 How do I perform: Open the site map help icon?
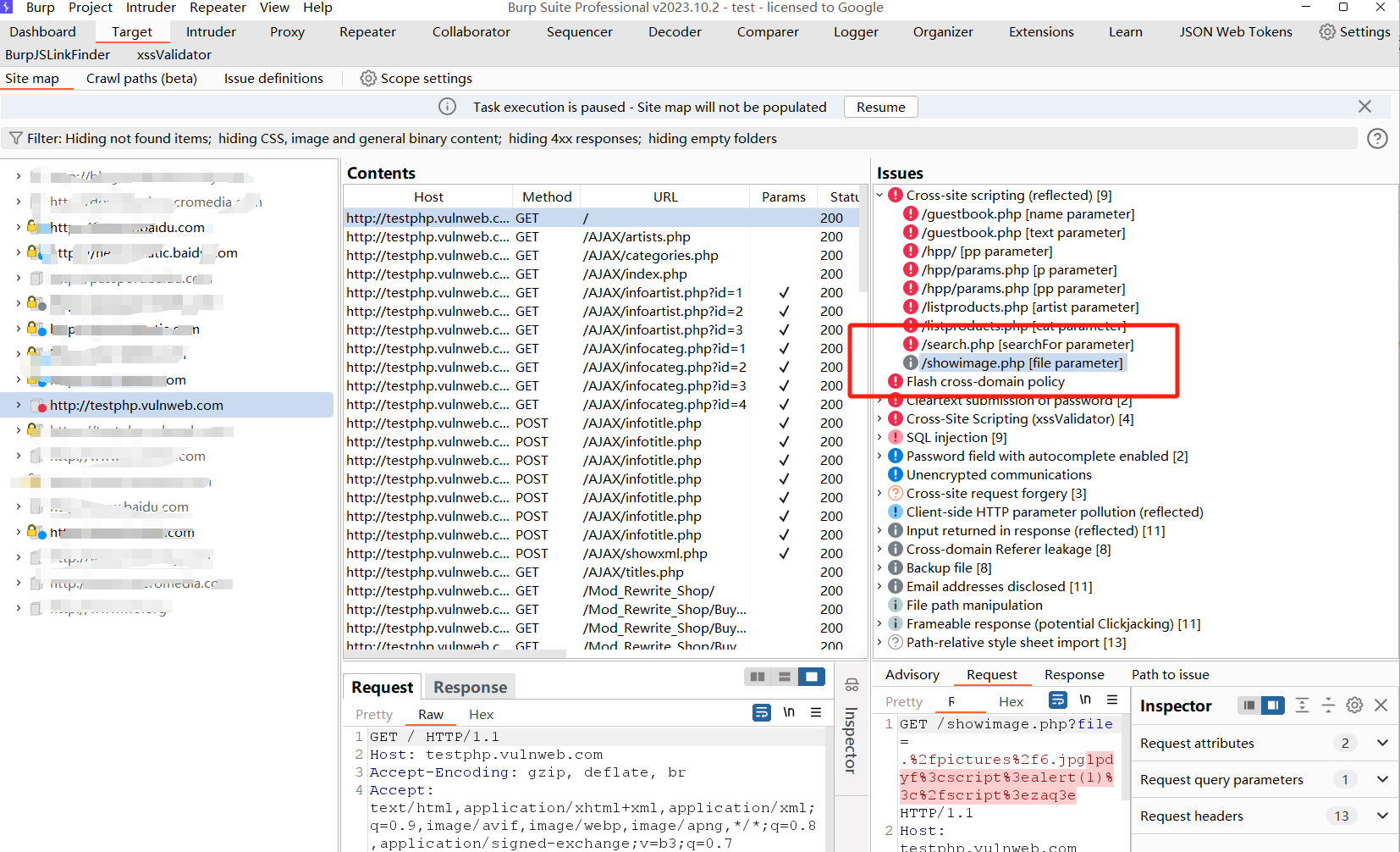[x=1377, y=139]
